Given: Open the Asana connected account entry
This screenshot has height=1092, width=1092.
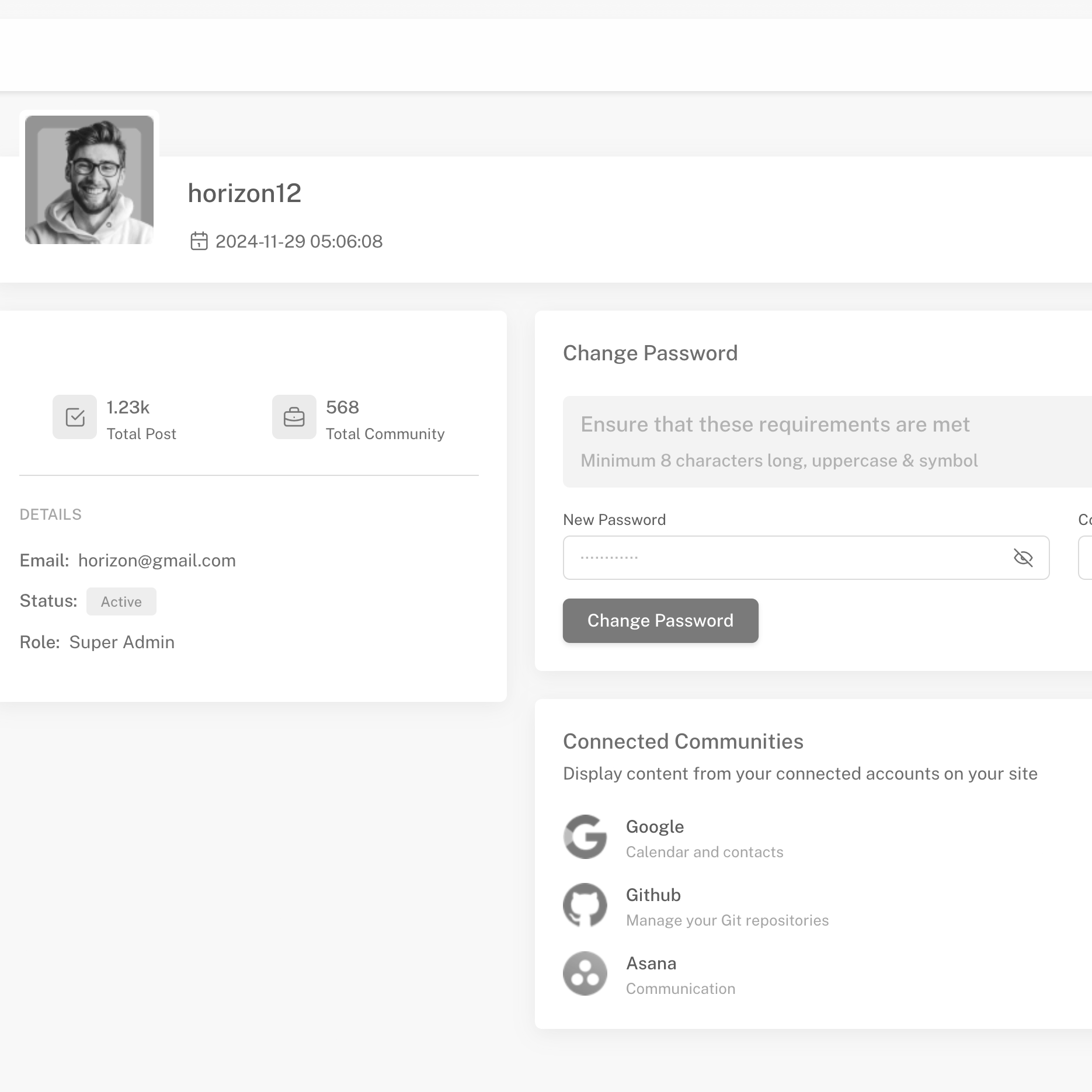Looking at the screenshot, I should point(651,964).
